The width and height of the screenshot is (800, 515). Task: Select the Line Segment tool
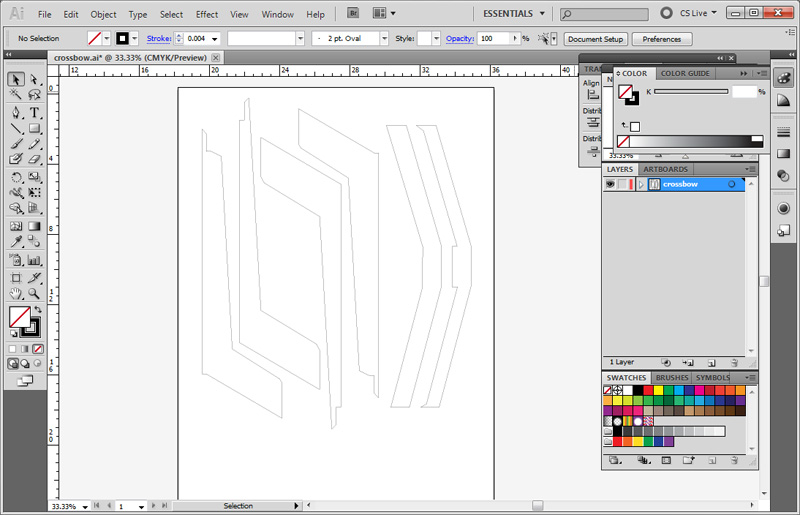pos(16,128)
